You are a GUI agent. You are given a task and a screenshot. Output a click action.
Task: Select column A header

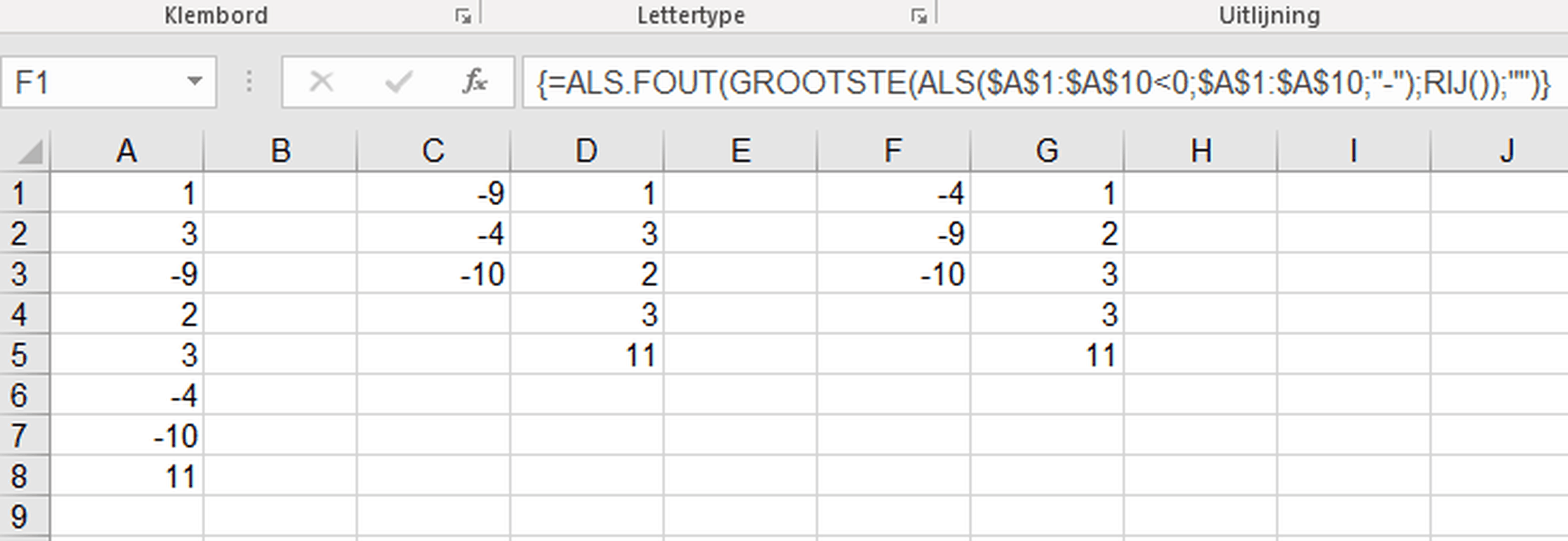coord(126,151)
